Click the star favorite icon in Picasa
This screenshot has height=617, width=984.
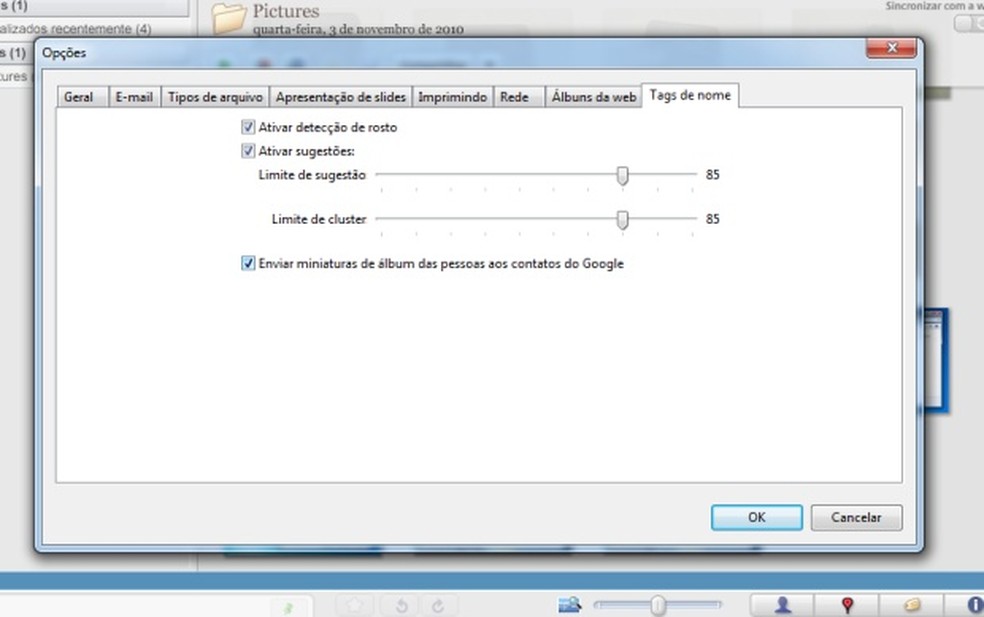(355, 606)
